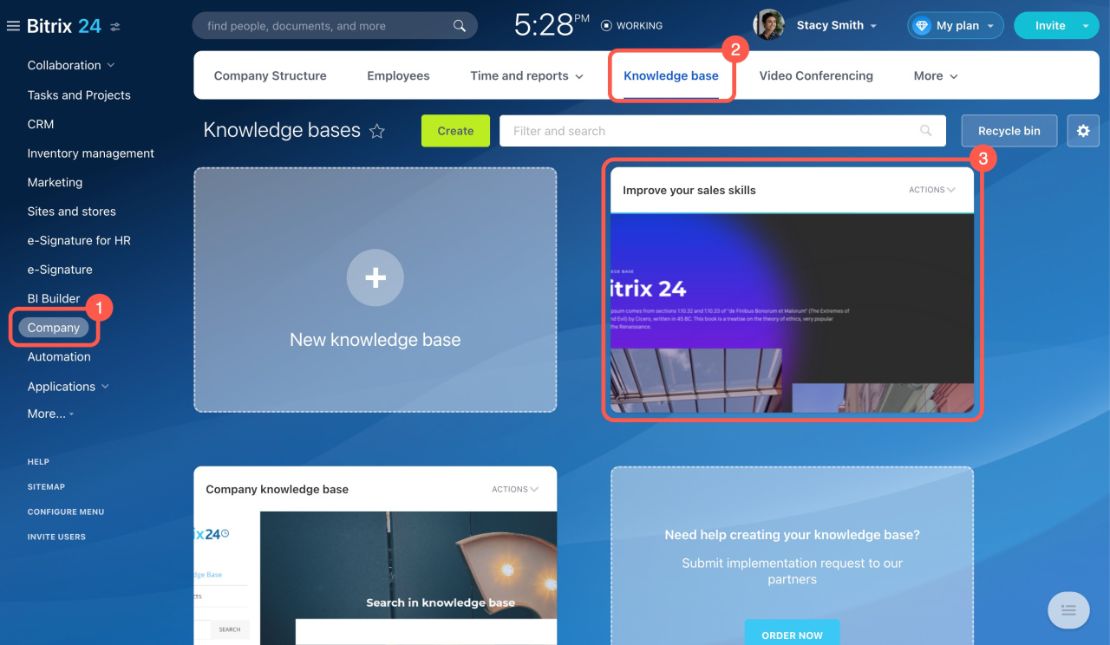The image size is (1110, 645).
Task: Click the SITEMAP link
Action: click(46, 487)
